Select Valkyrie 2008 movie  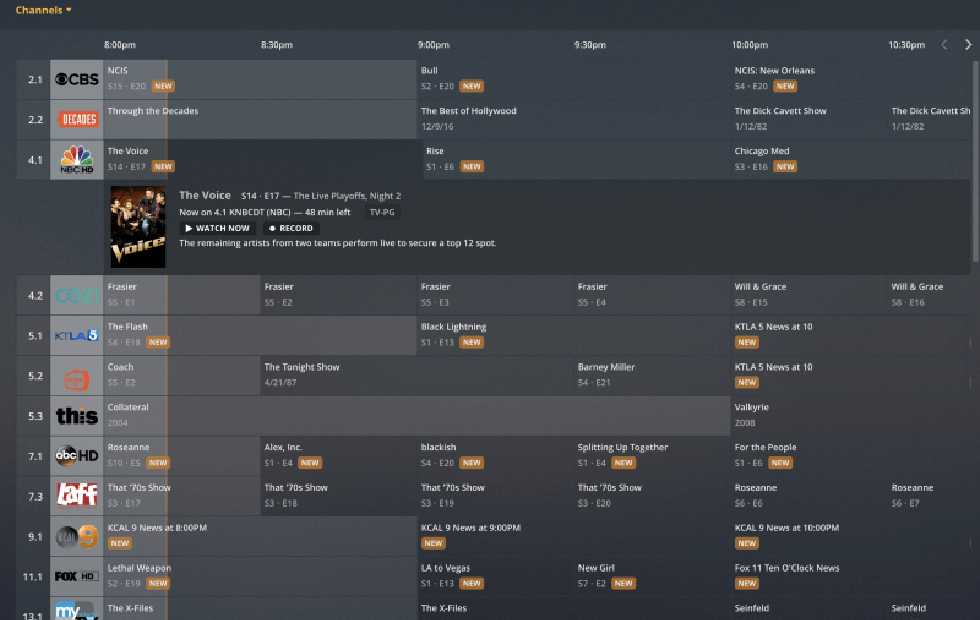click(851, 416)
